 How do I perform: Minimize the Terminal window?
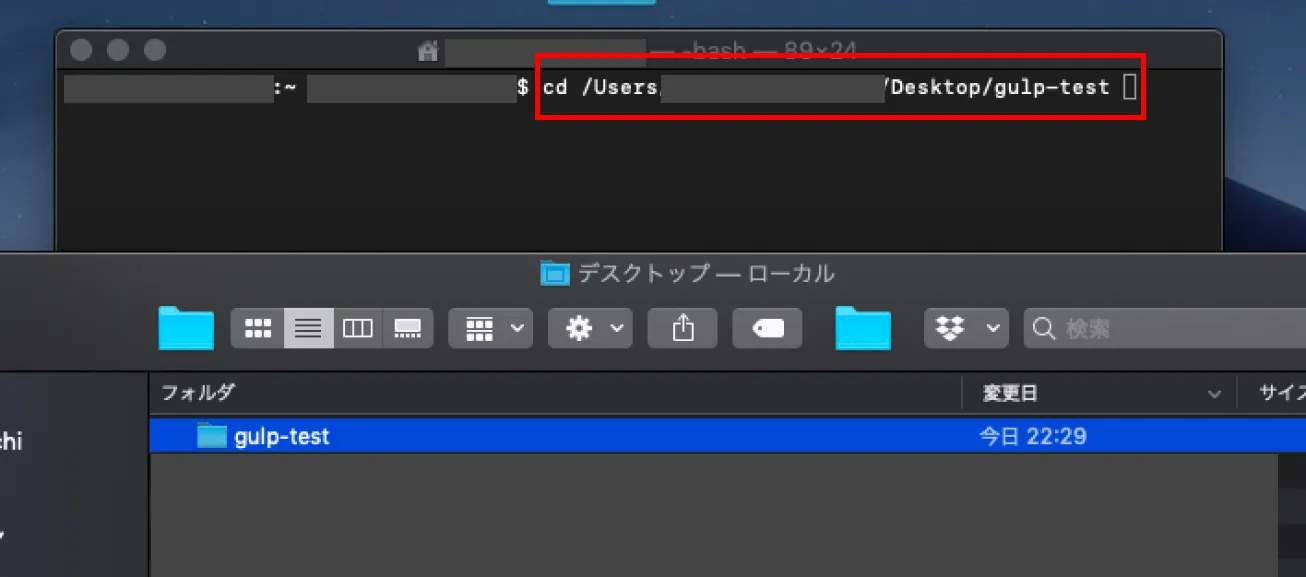click(x=118, y=50)
